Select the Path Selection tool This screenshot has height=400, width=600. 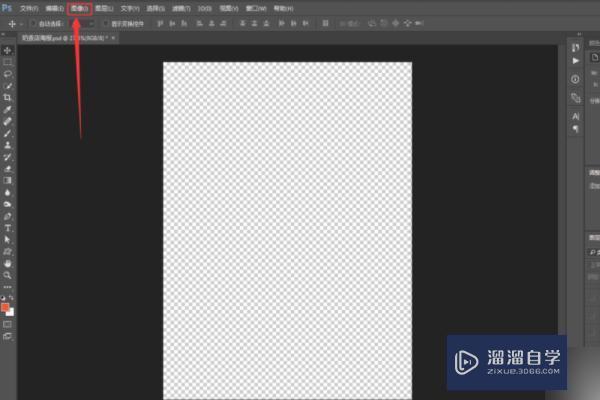(7, 240)
